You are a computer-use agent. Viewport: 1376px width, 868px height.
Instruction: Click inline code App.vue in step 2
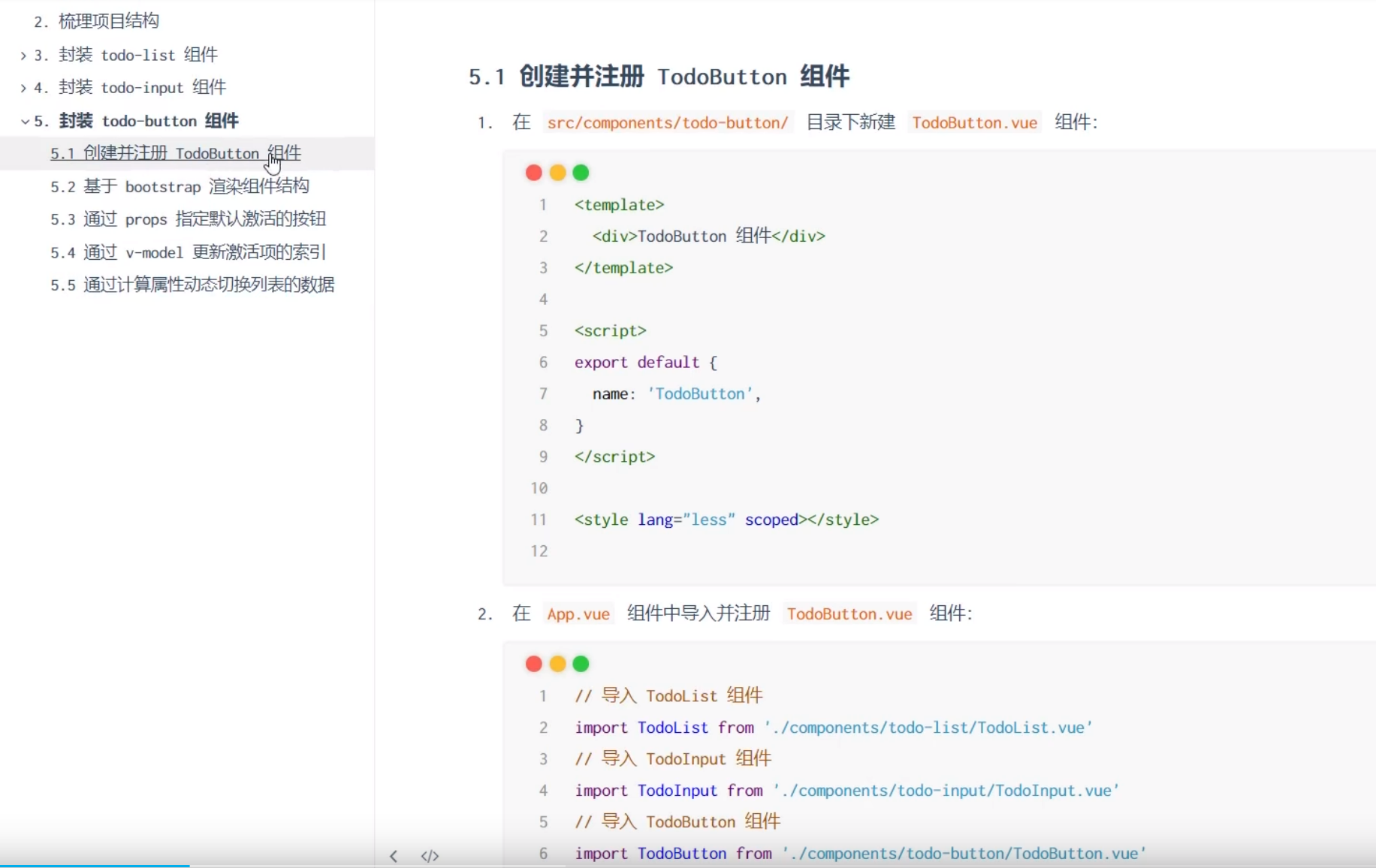[x=578, y=614]
